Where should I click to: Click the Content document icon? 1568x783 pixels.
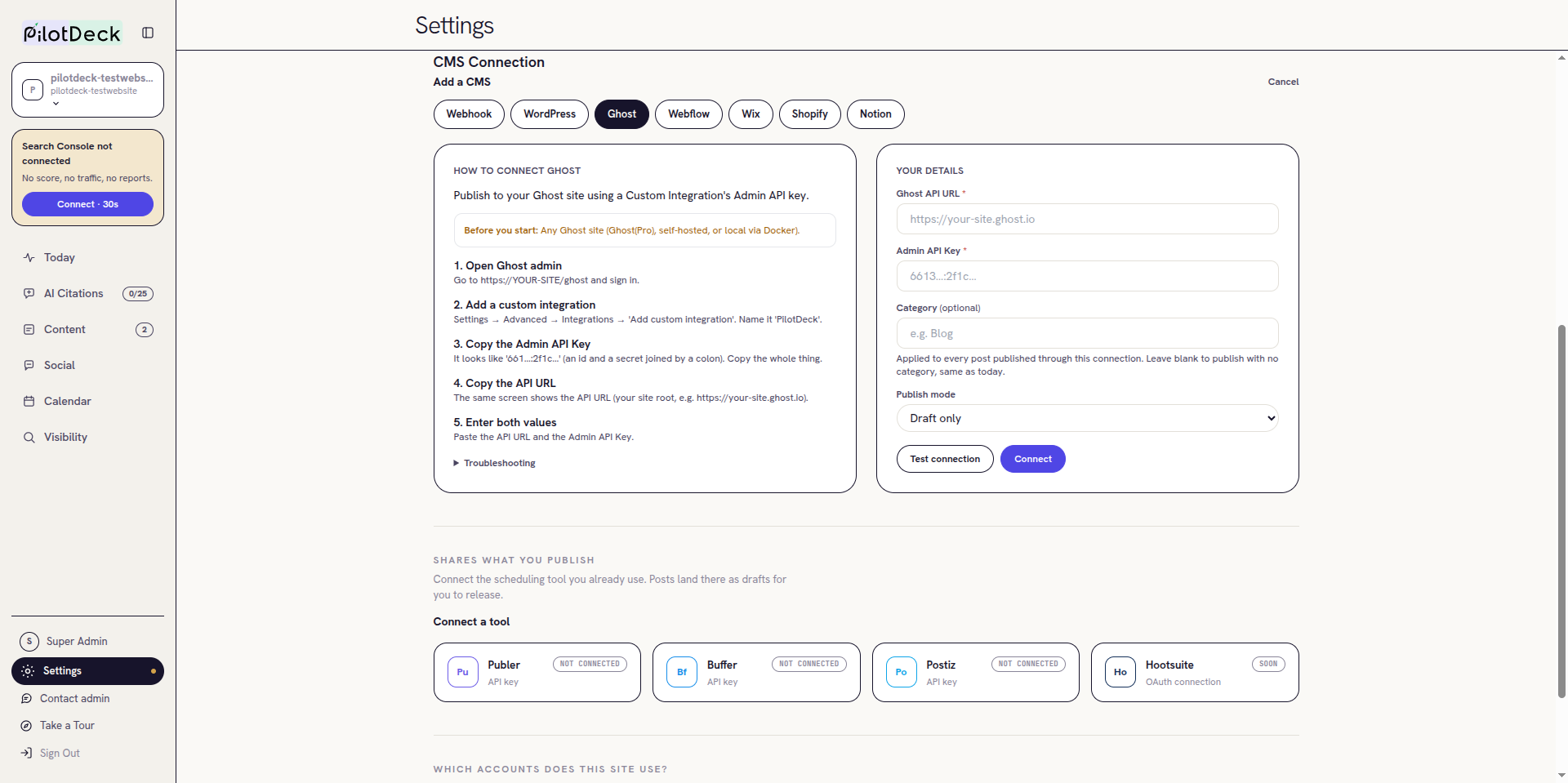point(29,329)
